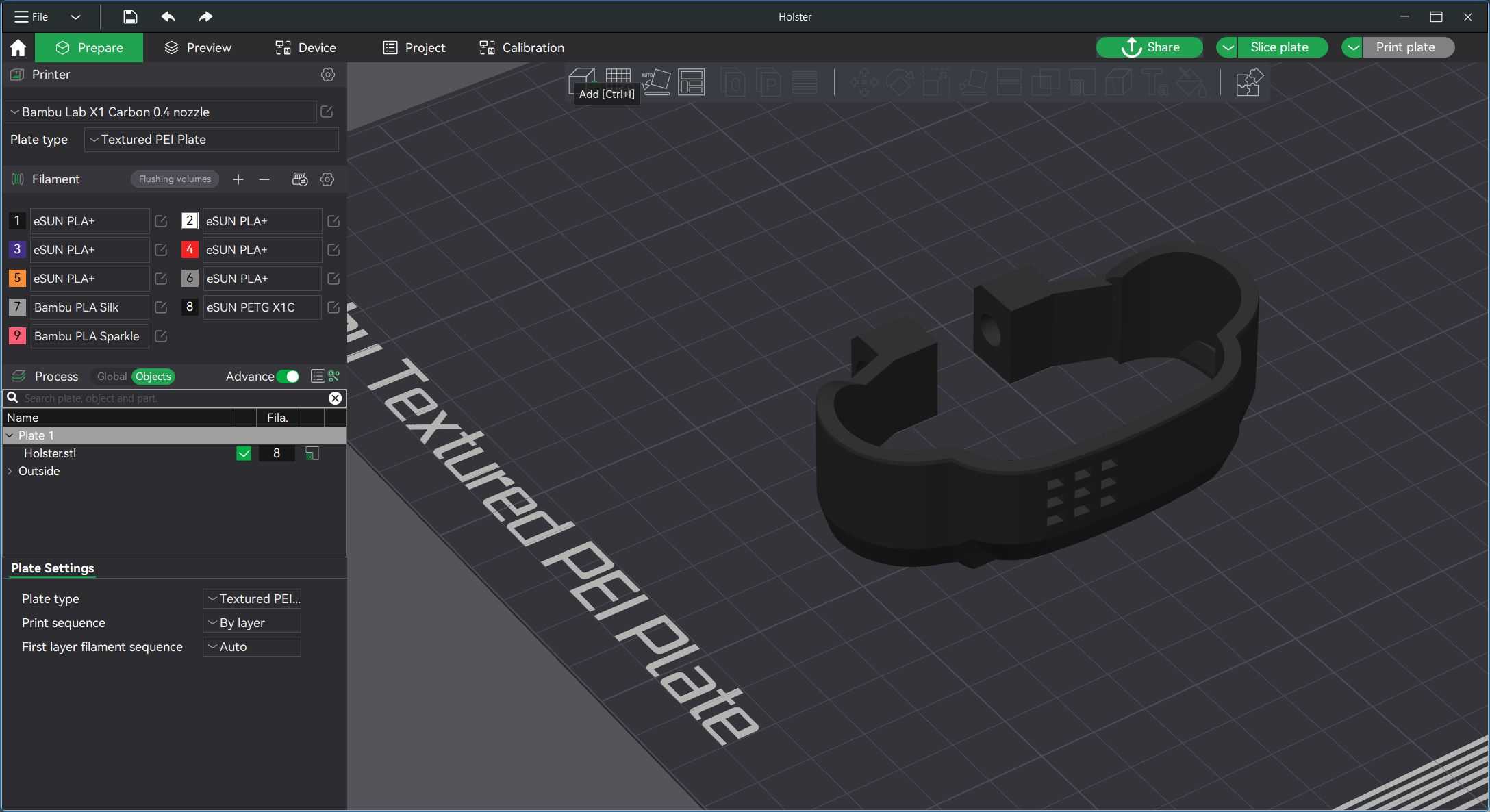Open Plate type dropdown in Plate Settings

coord(251,599)
